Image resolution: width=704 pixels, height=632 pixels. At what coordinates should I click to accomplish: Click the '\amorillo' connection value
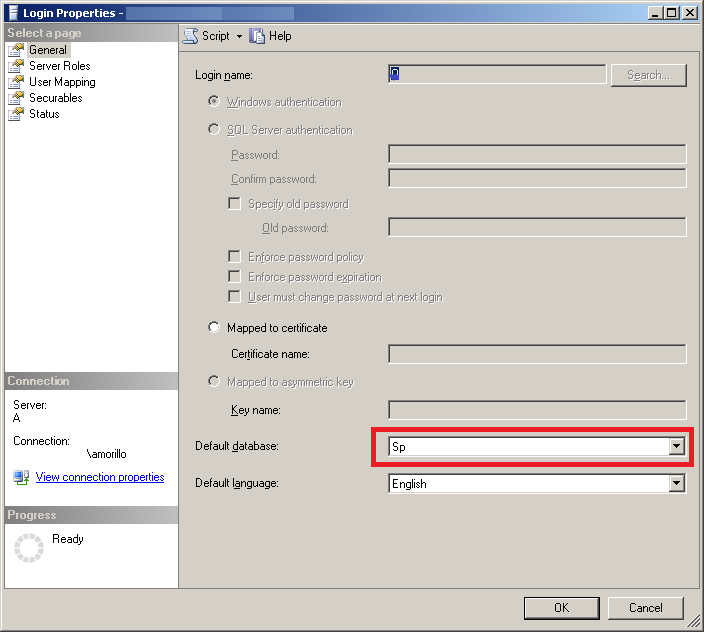[x=106, y=454]
